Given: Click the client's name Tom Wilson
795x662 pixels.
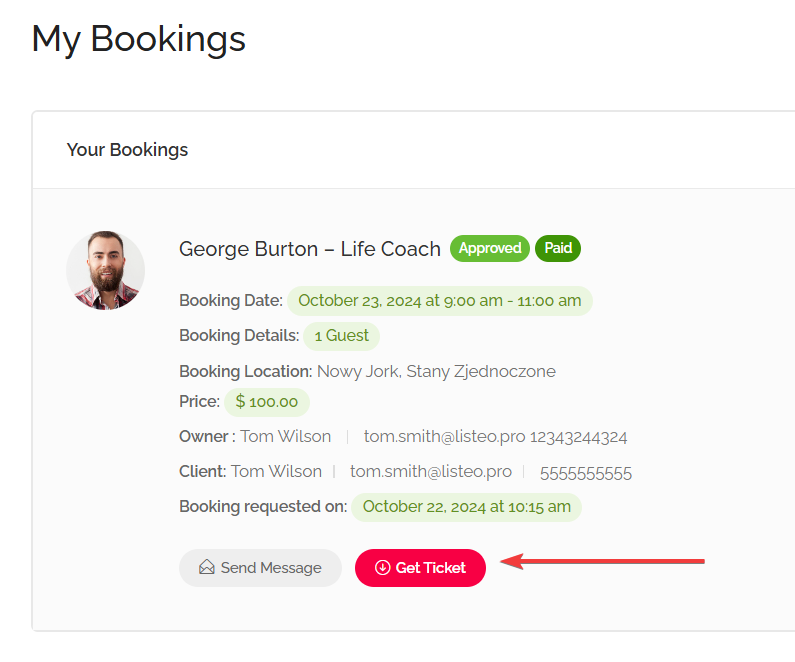Looking at the screenshot, I should (x=276, y=472).
